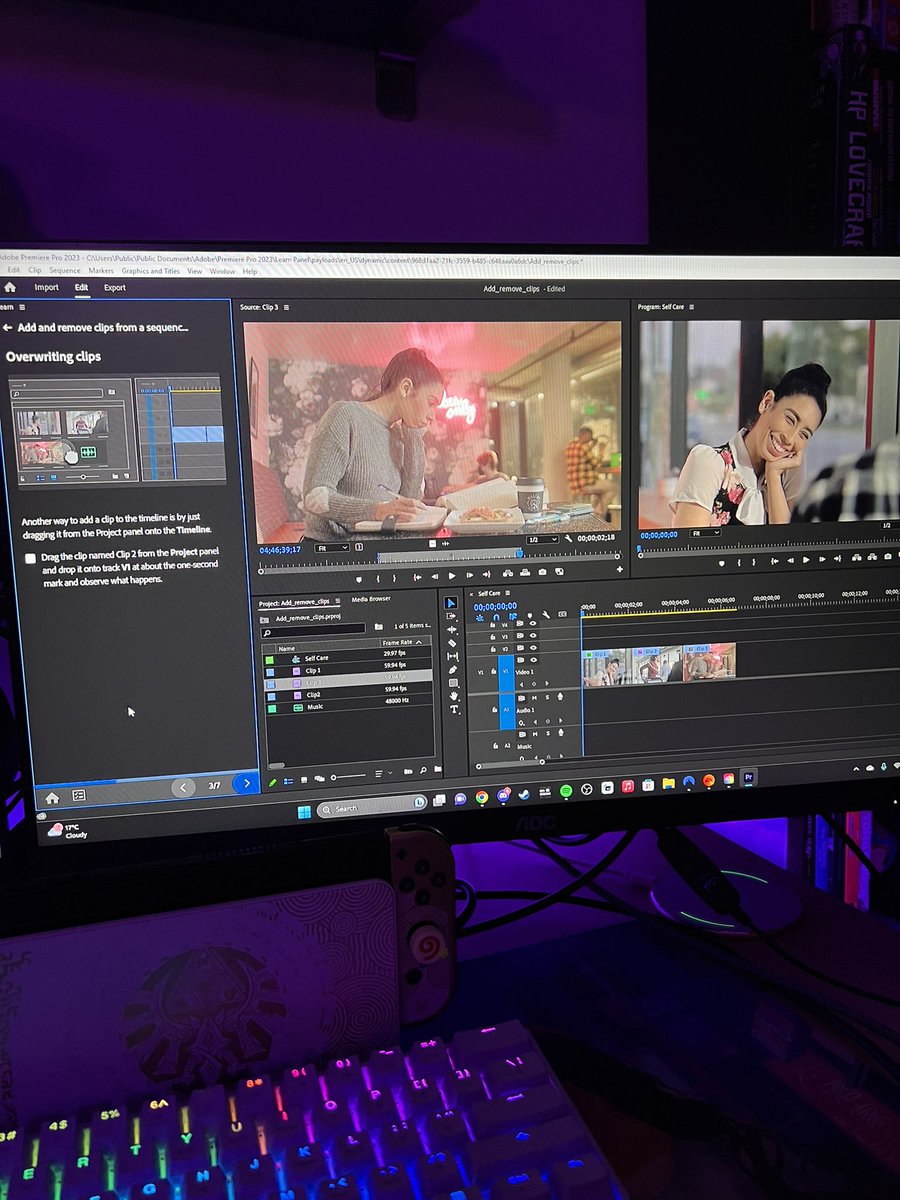
Task: Switch to Media Browser tab
Action: click(371, 599)
